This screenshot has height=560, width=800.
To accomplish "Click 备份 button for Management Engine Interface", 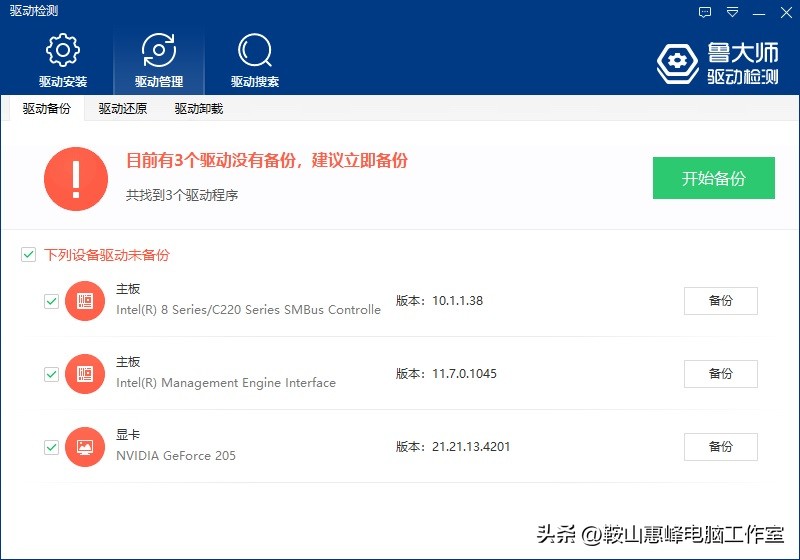I will coord(720,374).
